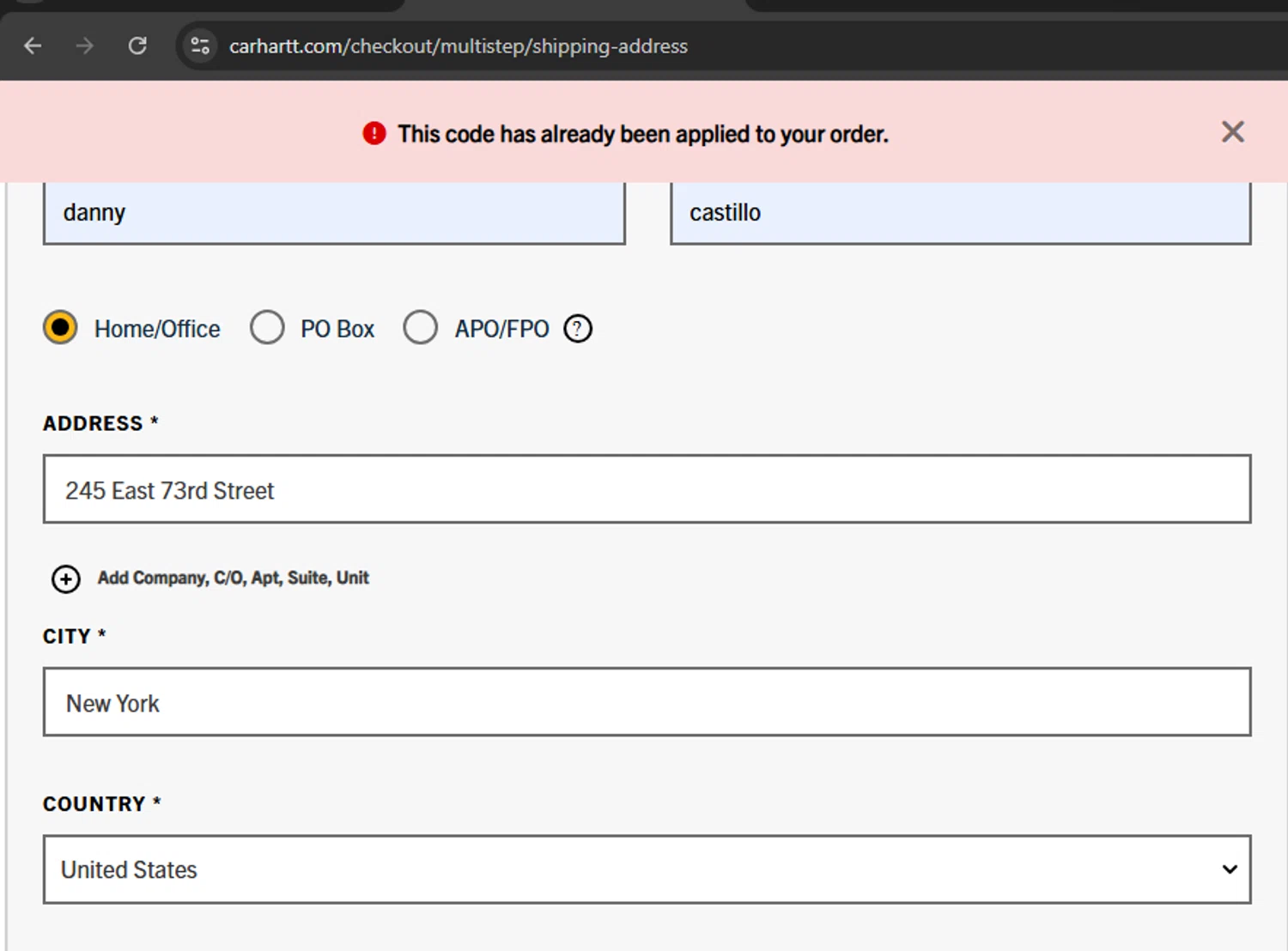Click the carhartt.com URL in address bar

(458, 46)
